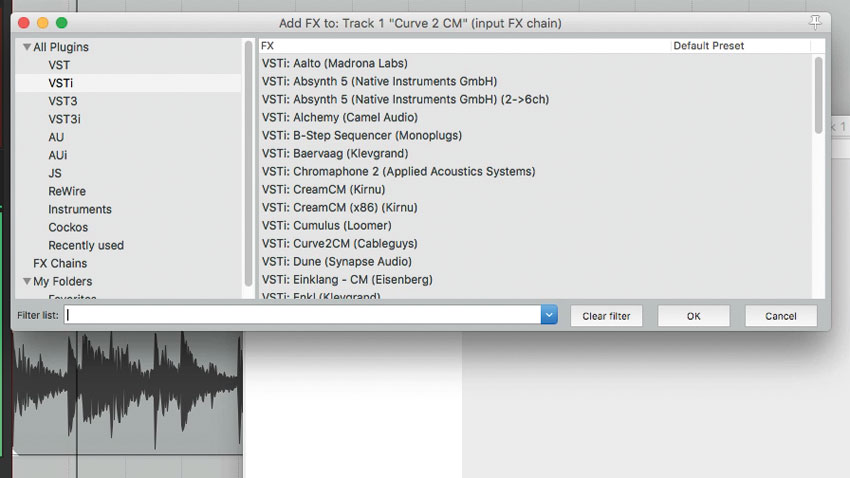The width and height of the screenshot is (850, 478).
Task: Focus the Filter list text field
Action: click(x=302, y=315)
